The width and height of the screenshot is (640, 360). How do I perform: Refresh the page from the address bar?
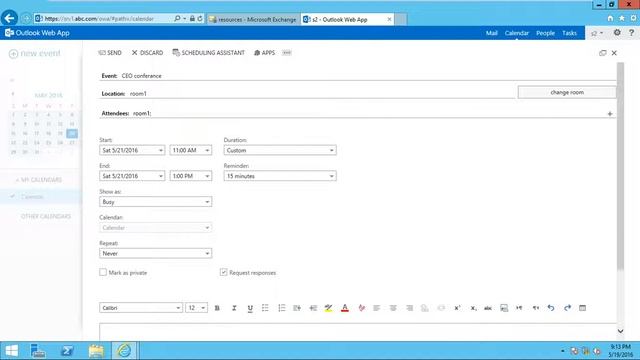point(200,19)
